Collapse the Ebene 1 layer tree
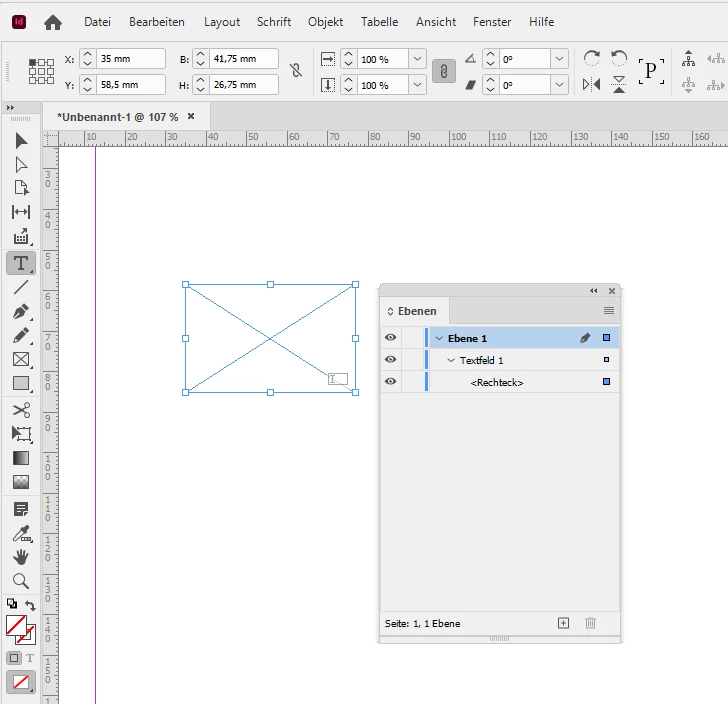 [x=439, y=338]
